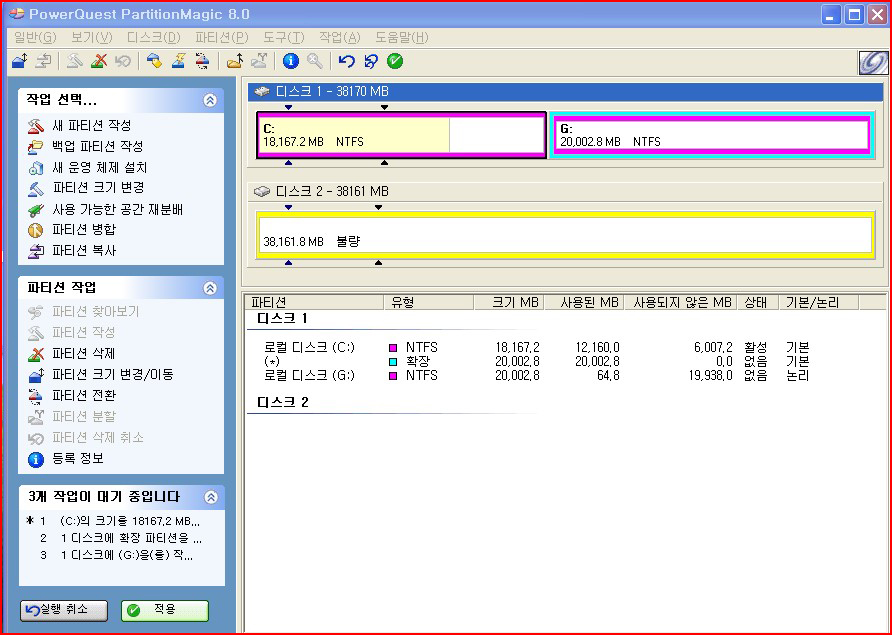892x635 pixels.
Task: Select pending operation 3 (G:) 작성
Action: (x=117, y=555)
